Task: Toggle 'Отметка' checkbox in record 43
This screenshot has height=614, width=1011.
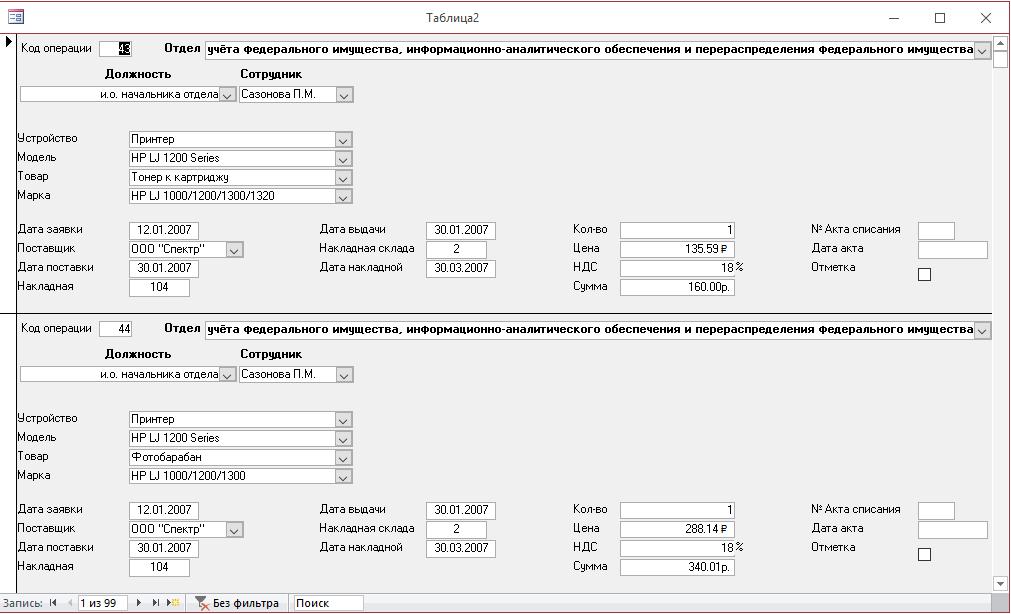Action: (x=924, y=274)
